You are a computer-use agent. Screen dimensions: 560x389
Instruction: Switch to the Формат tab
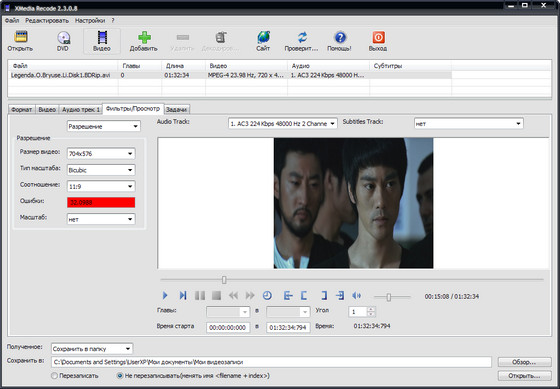click(22, 110)
